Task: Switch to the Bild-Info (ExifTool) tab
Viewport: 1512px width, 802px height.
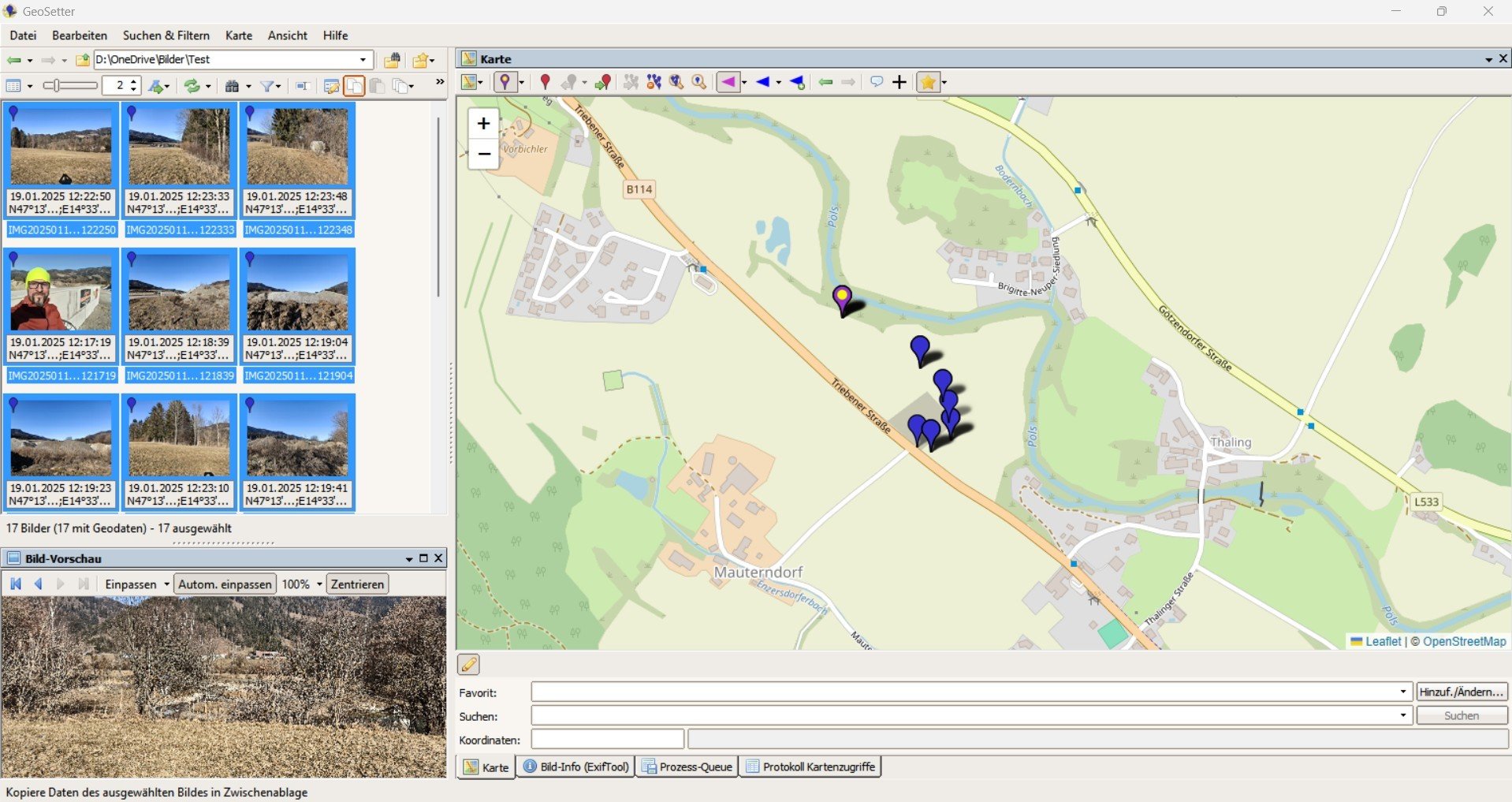Action: tap(576, 767)
